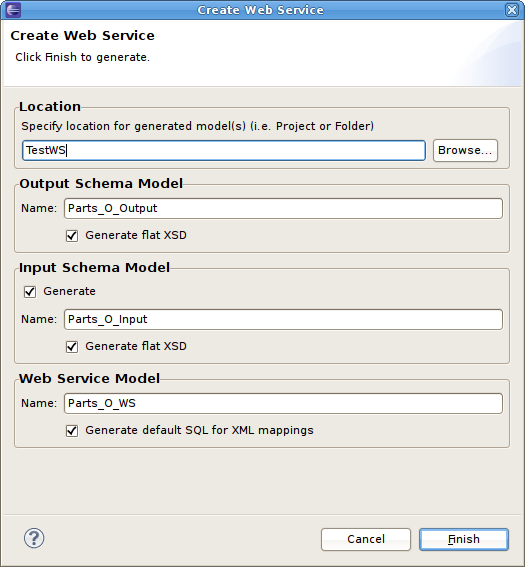Click the Browse... button

pyautogui.click(x=465, y=150)
